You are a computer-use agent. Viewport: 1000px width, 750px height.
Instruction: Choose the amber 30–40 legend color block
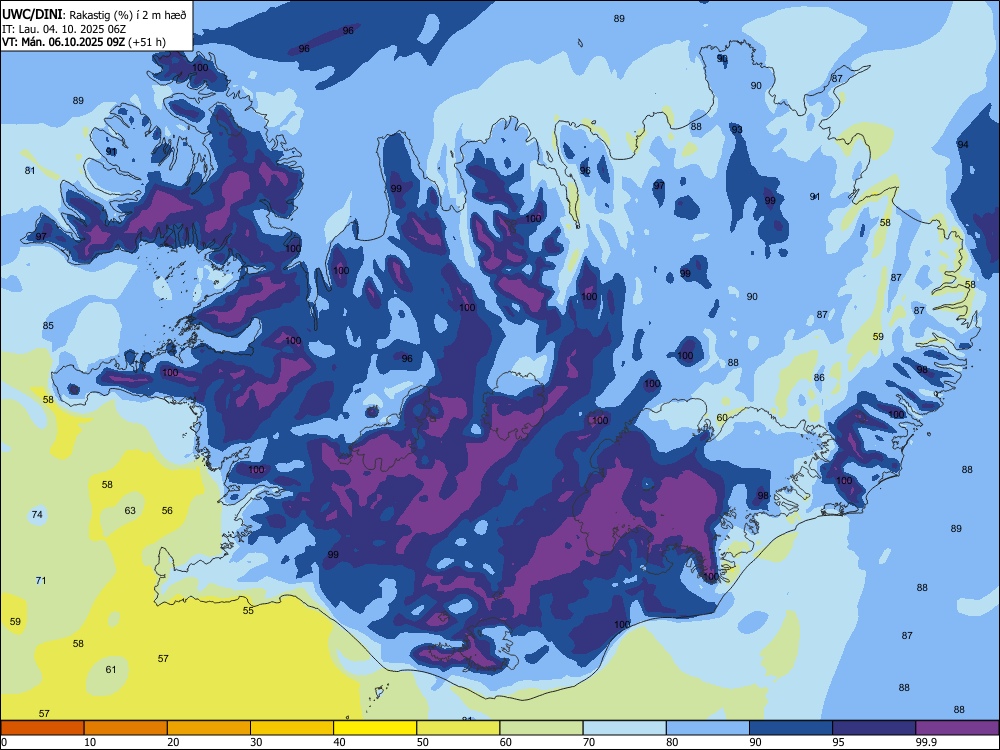[292, 728]
